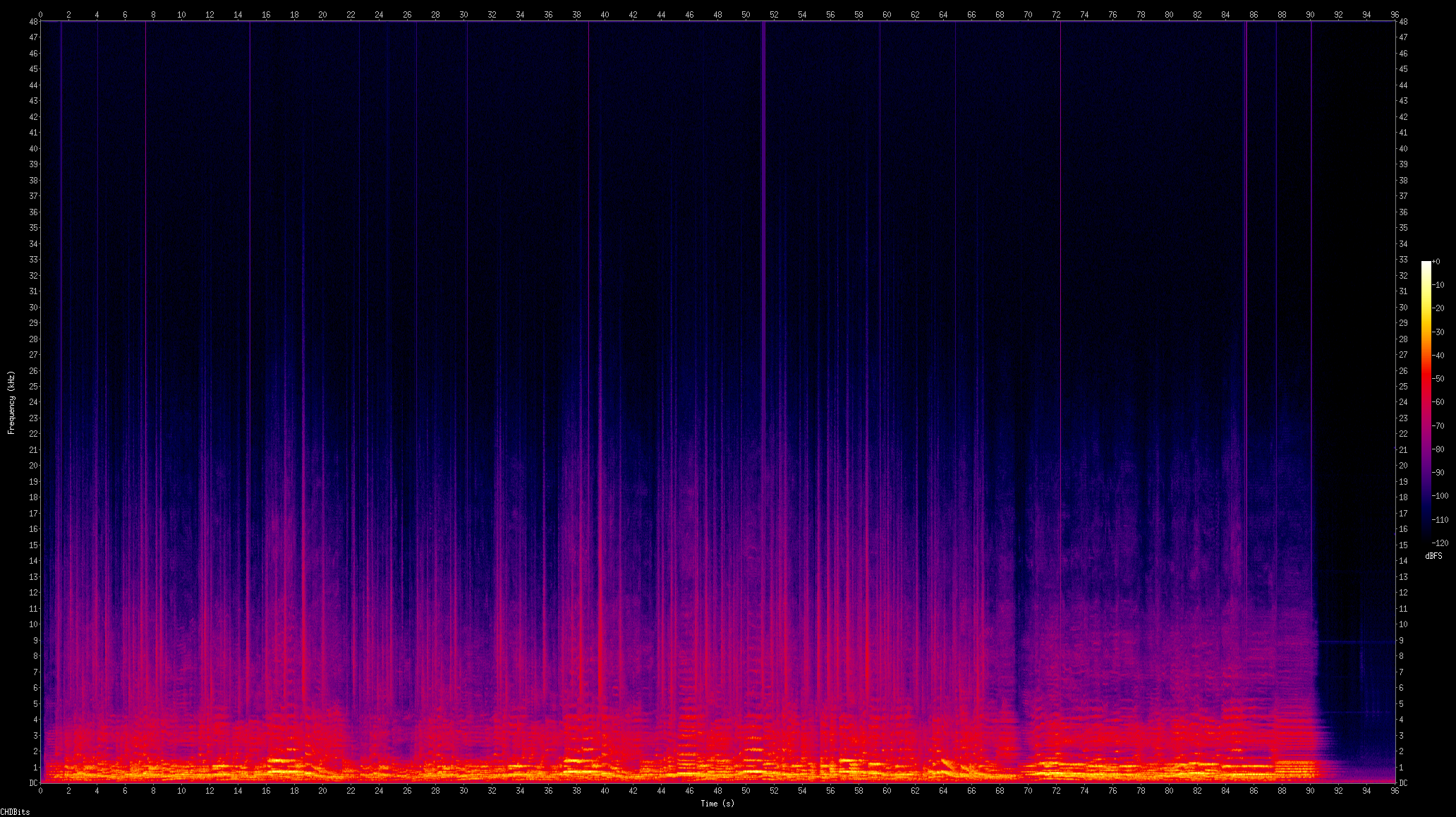Click the DC label on the left frequency axis
This screenshot has height=817, width=1456.
[33, 782]
